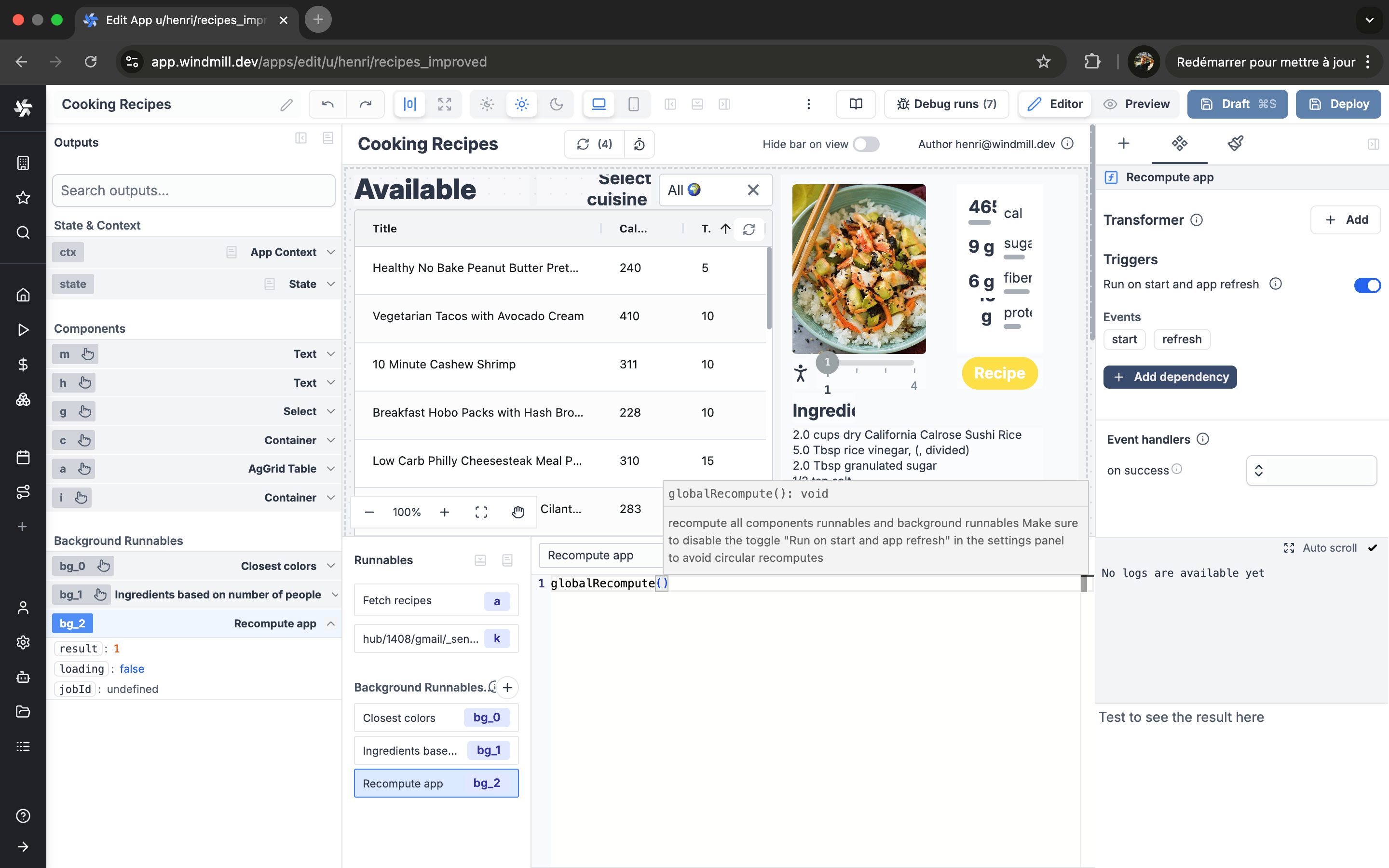Open the styling paintbrush tab icon
This screenshot has height=868, width=1389.
point(1235,144)
